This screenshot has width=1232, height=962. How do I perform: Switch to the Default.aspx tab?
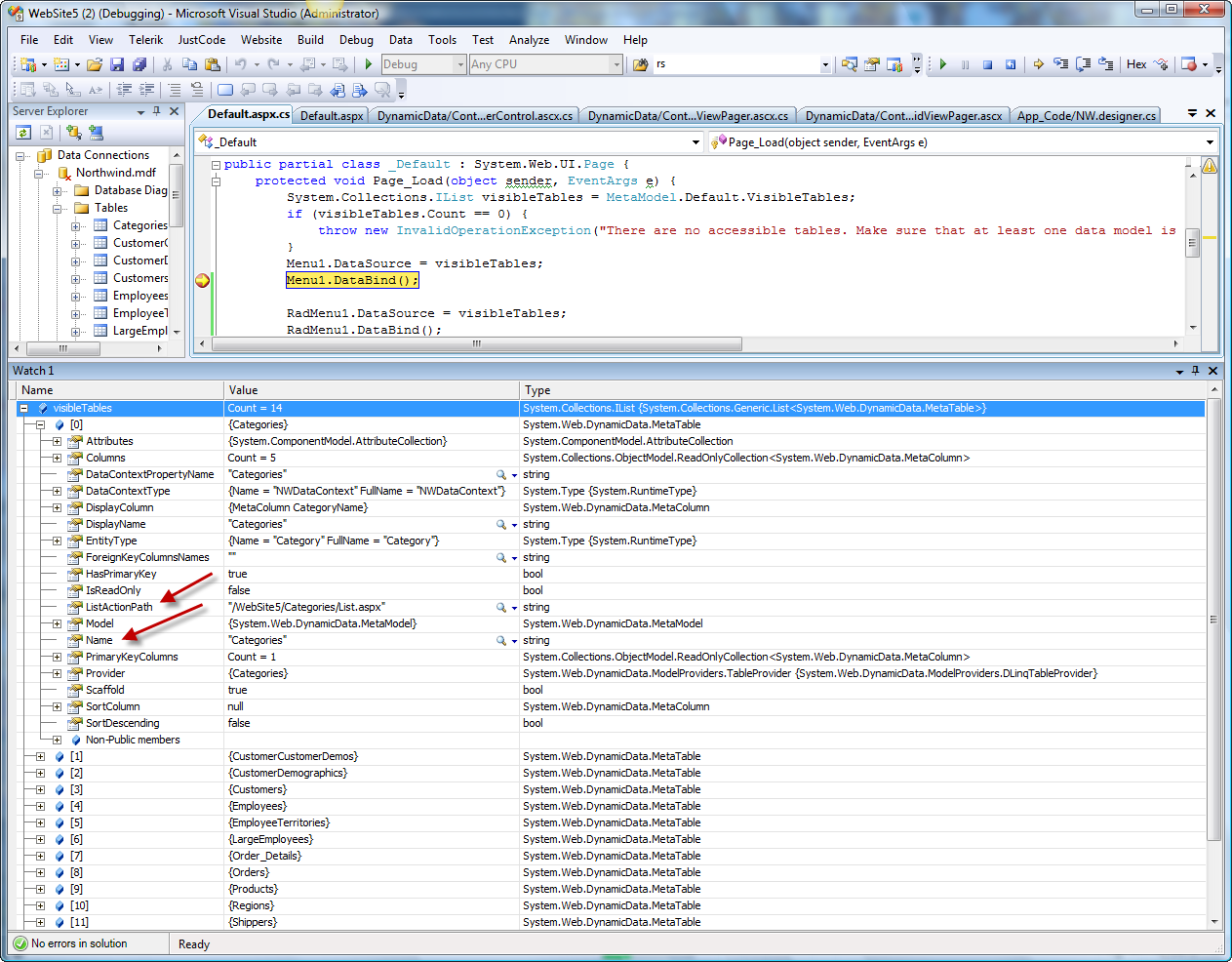click(x=332, y=116)
